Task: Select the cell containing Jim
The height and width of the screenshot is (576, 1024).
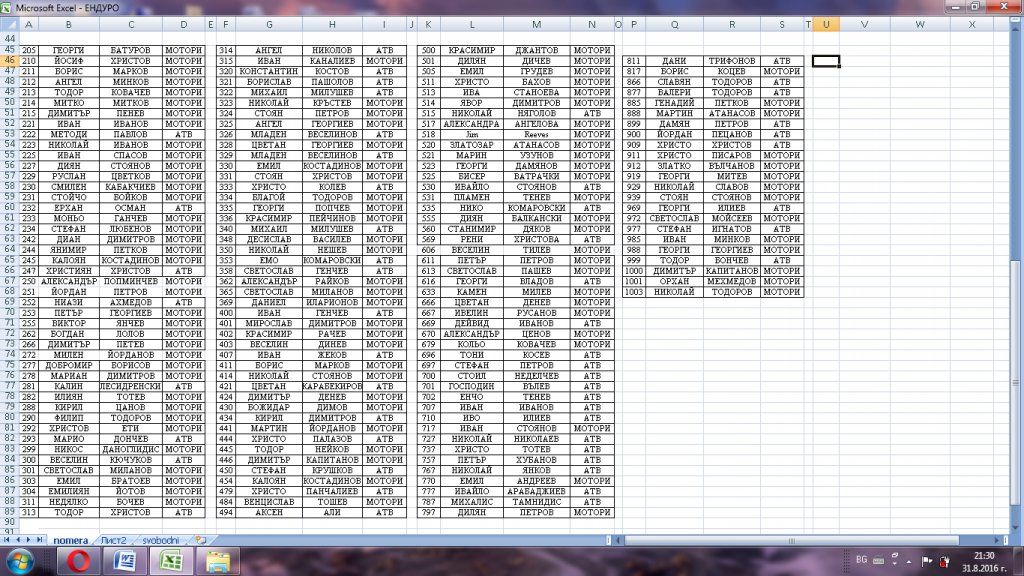Action: point(472,135)
